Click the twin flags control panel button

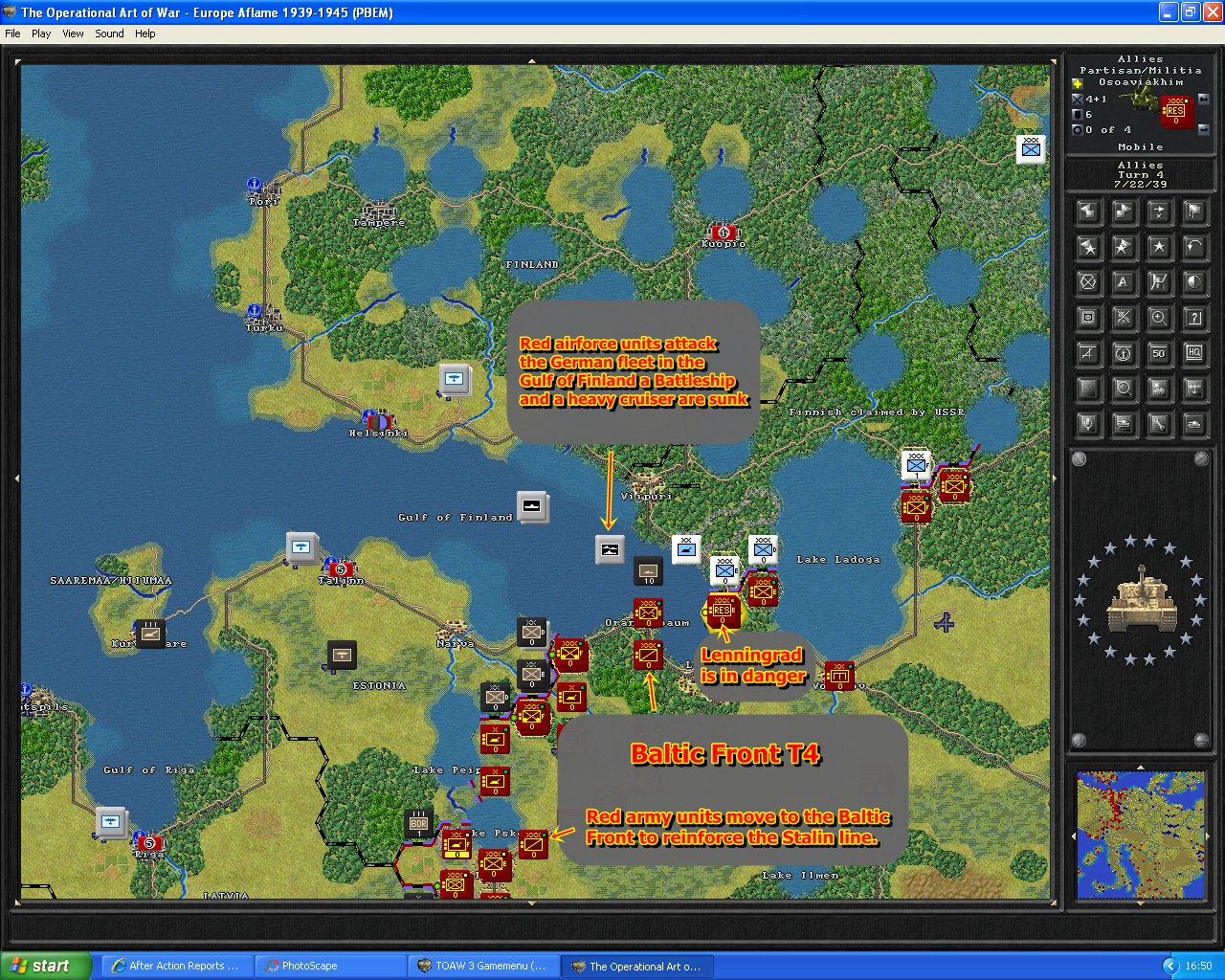point(1194,212)
